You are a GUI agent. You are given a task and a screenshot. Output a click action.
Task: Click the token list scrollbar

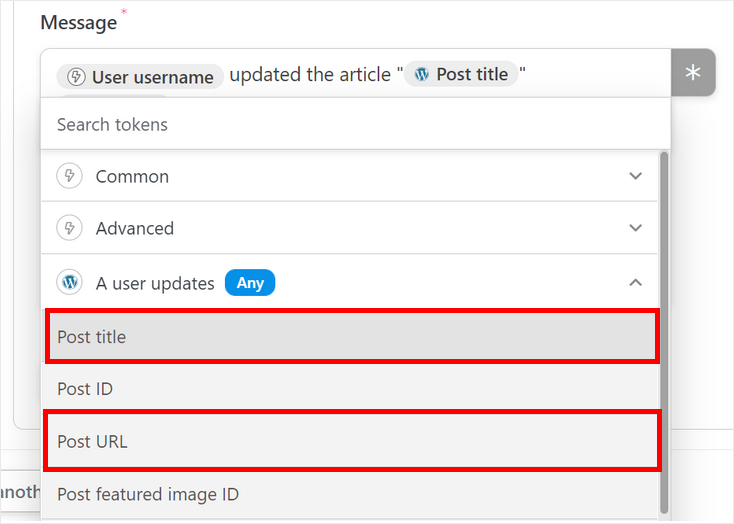click(665, 330)
